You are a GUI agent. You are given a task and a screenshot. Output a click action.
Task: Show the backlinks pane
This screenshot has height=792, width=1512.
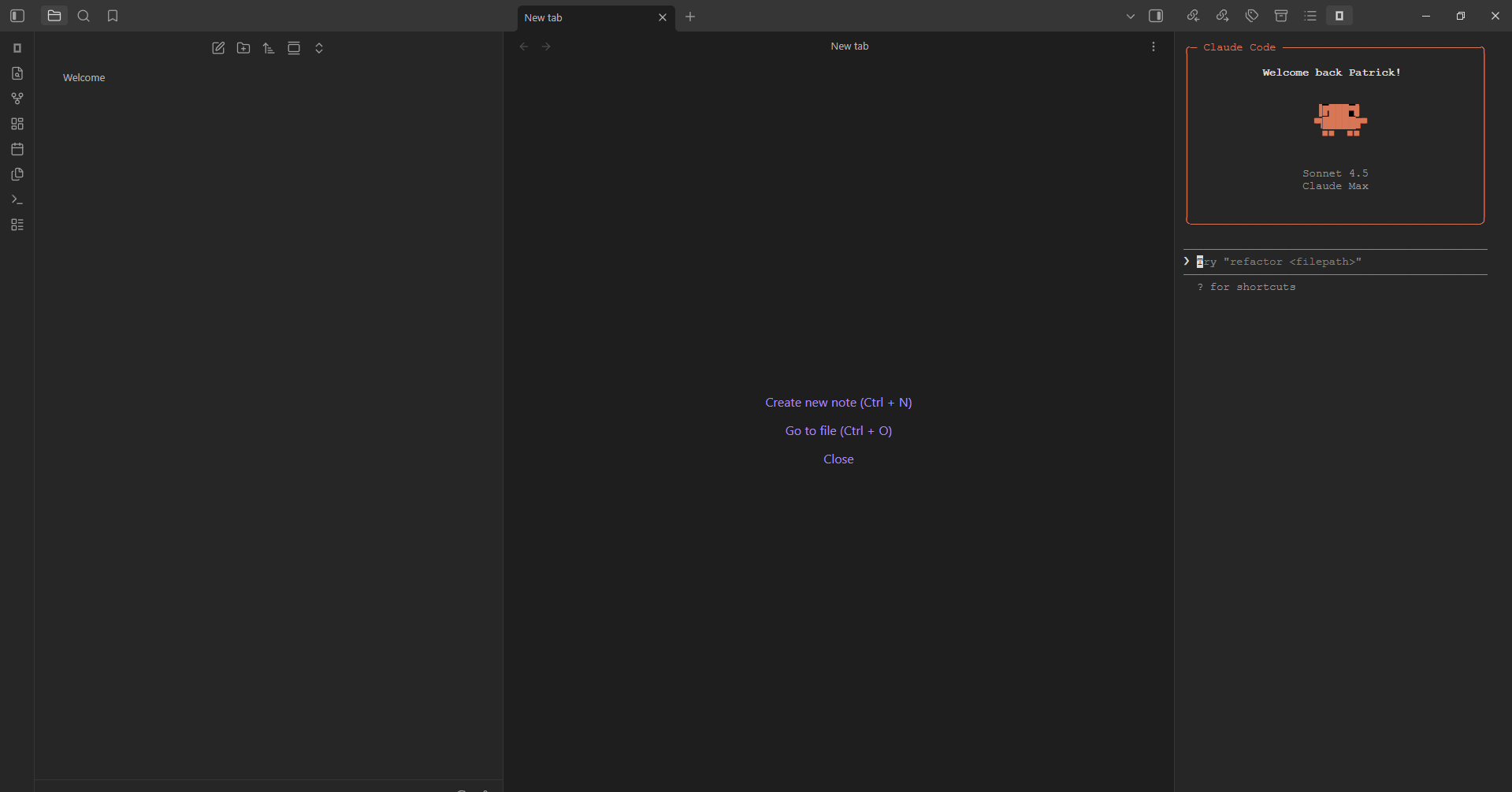pos(1193,16)
